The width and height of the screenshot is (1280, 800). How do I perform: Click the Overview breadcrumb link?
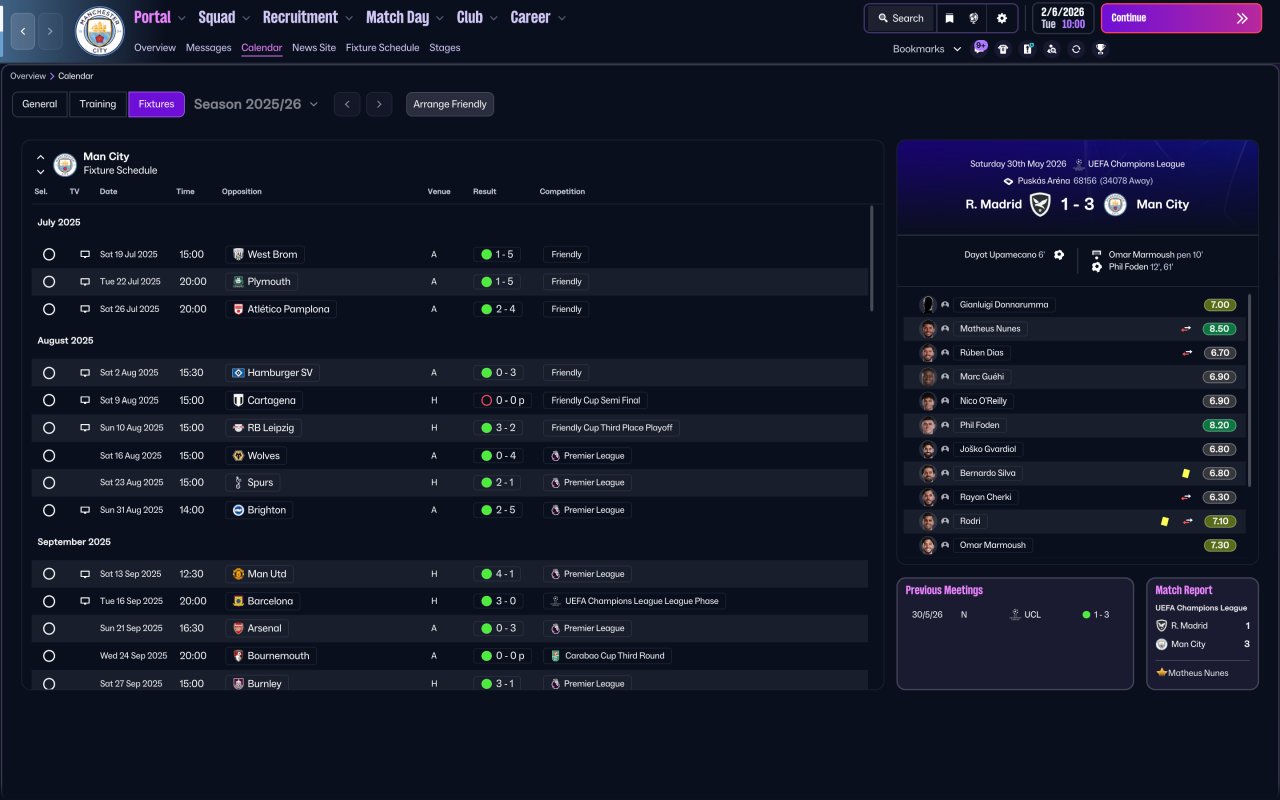28,76
